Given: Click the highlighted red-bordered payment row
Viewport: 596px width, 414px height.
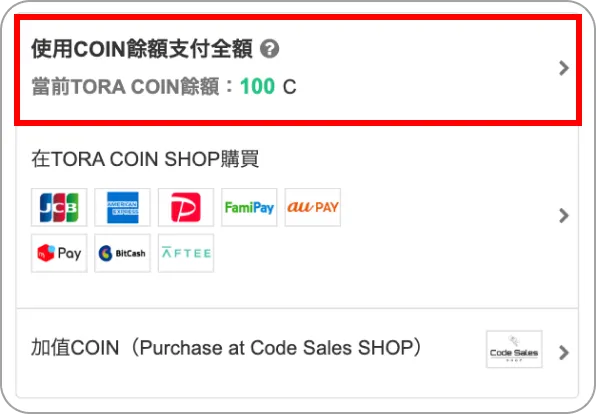Looking at the screenshot, I should [298, 70].
